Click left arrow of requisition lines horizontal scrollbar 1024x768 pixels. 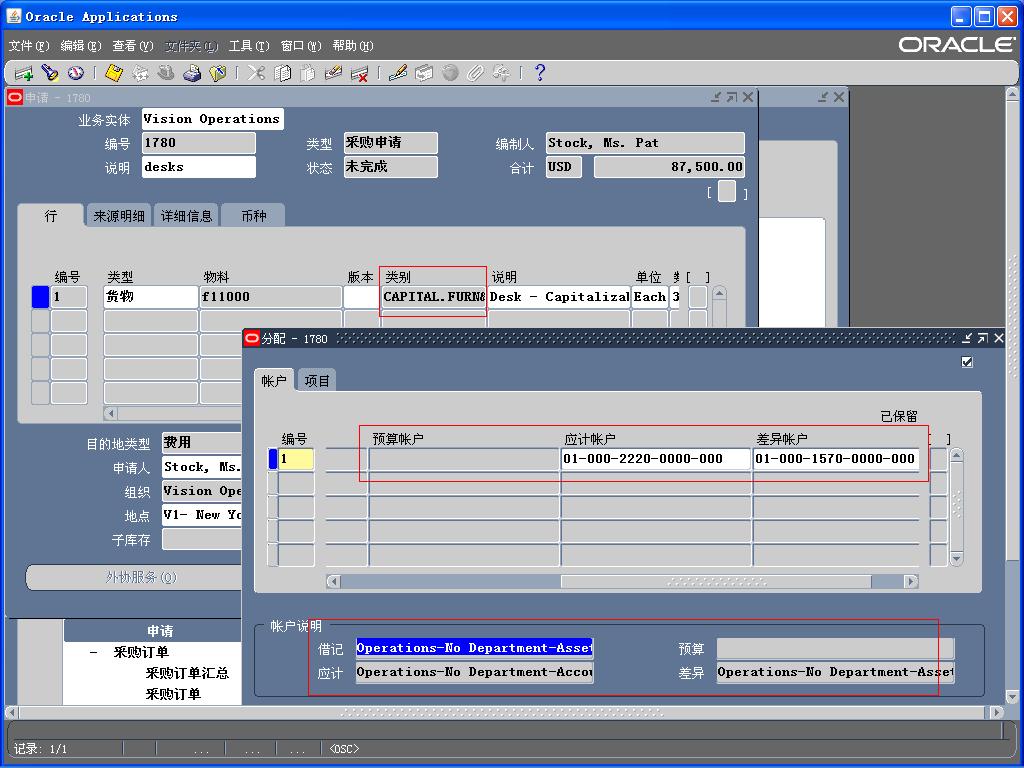[x=110, y=413]
